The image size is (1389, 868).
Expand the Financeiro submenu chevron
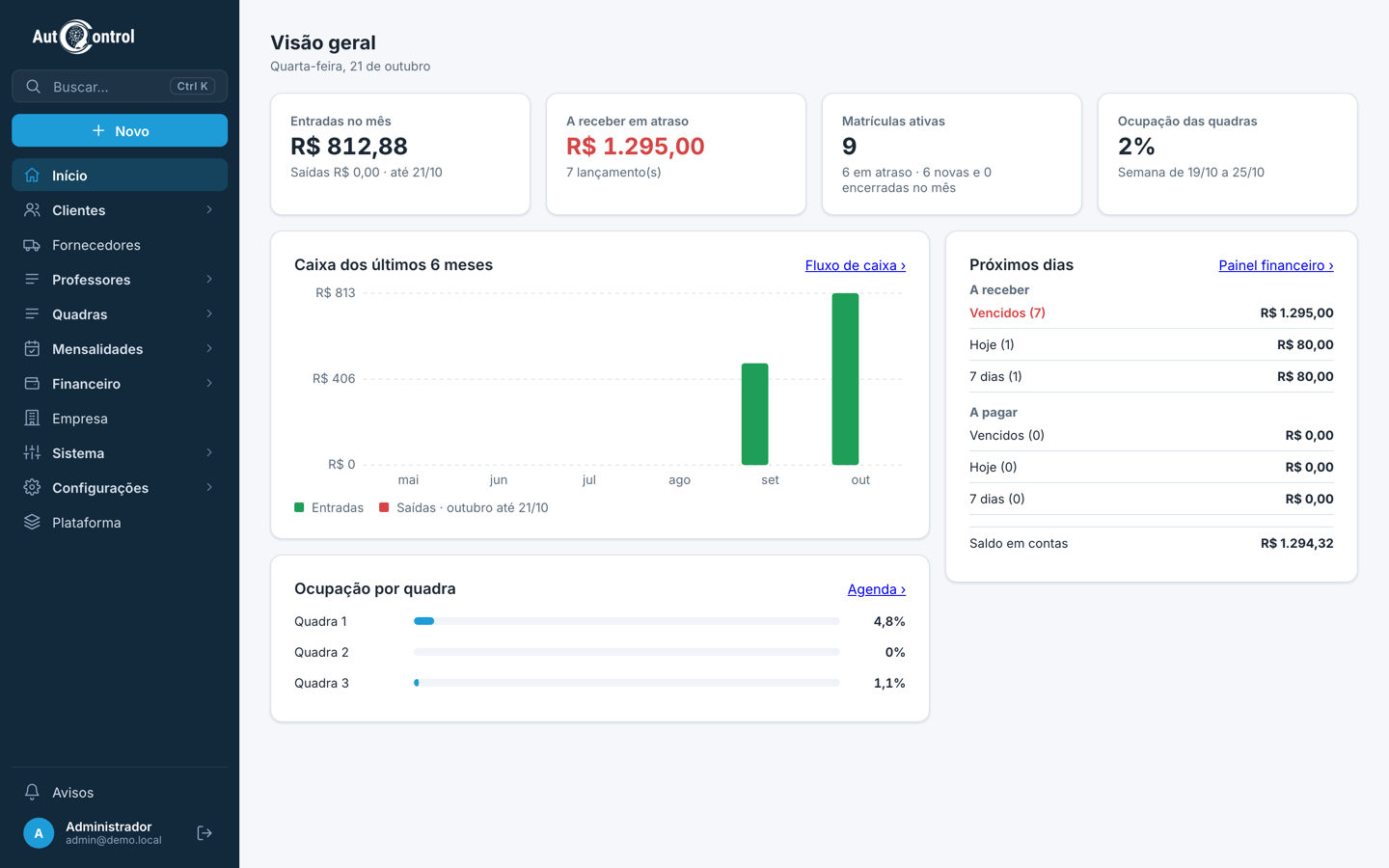coord(209,384)
